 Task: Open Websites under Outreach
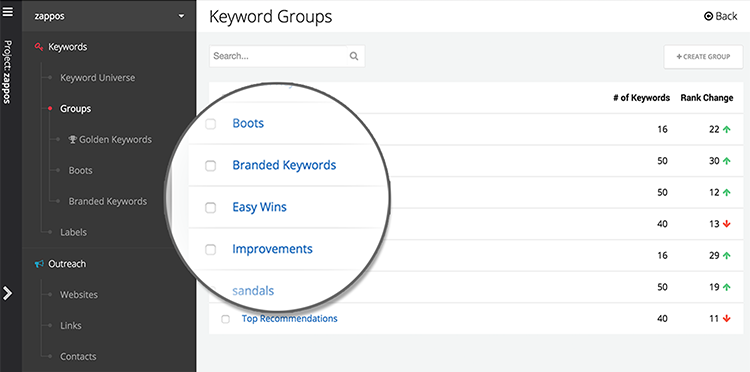tap(78, 295)
